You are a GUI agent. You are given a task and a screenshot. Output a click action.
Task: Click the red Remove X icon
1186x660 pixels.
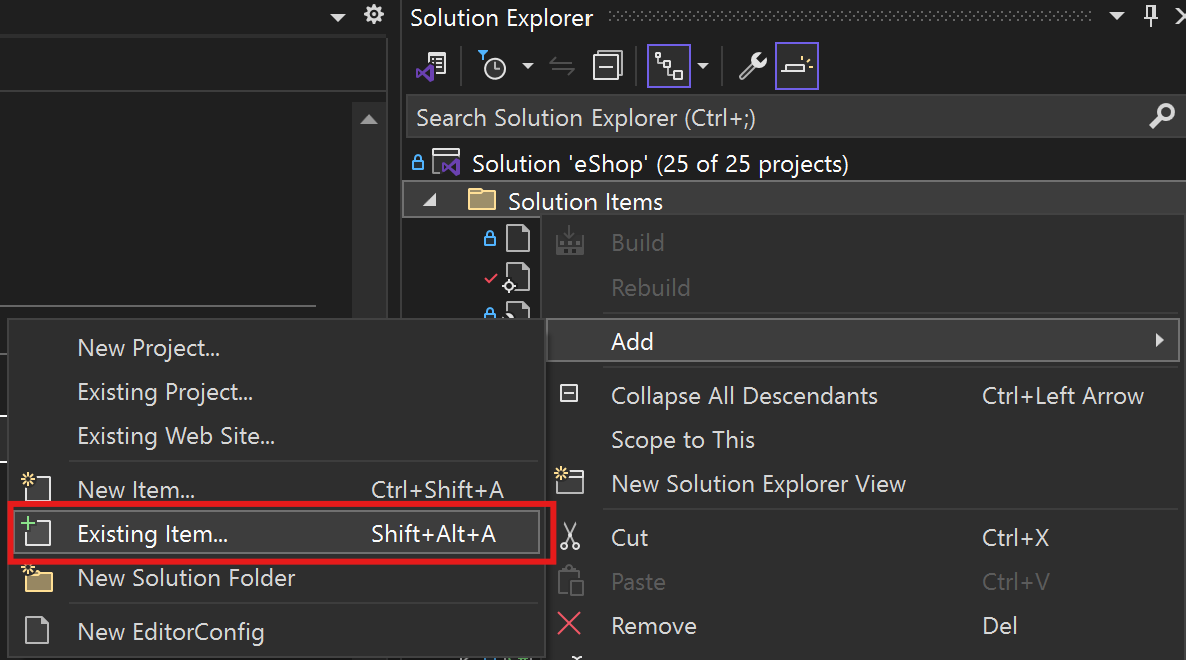tap(569, 624)
